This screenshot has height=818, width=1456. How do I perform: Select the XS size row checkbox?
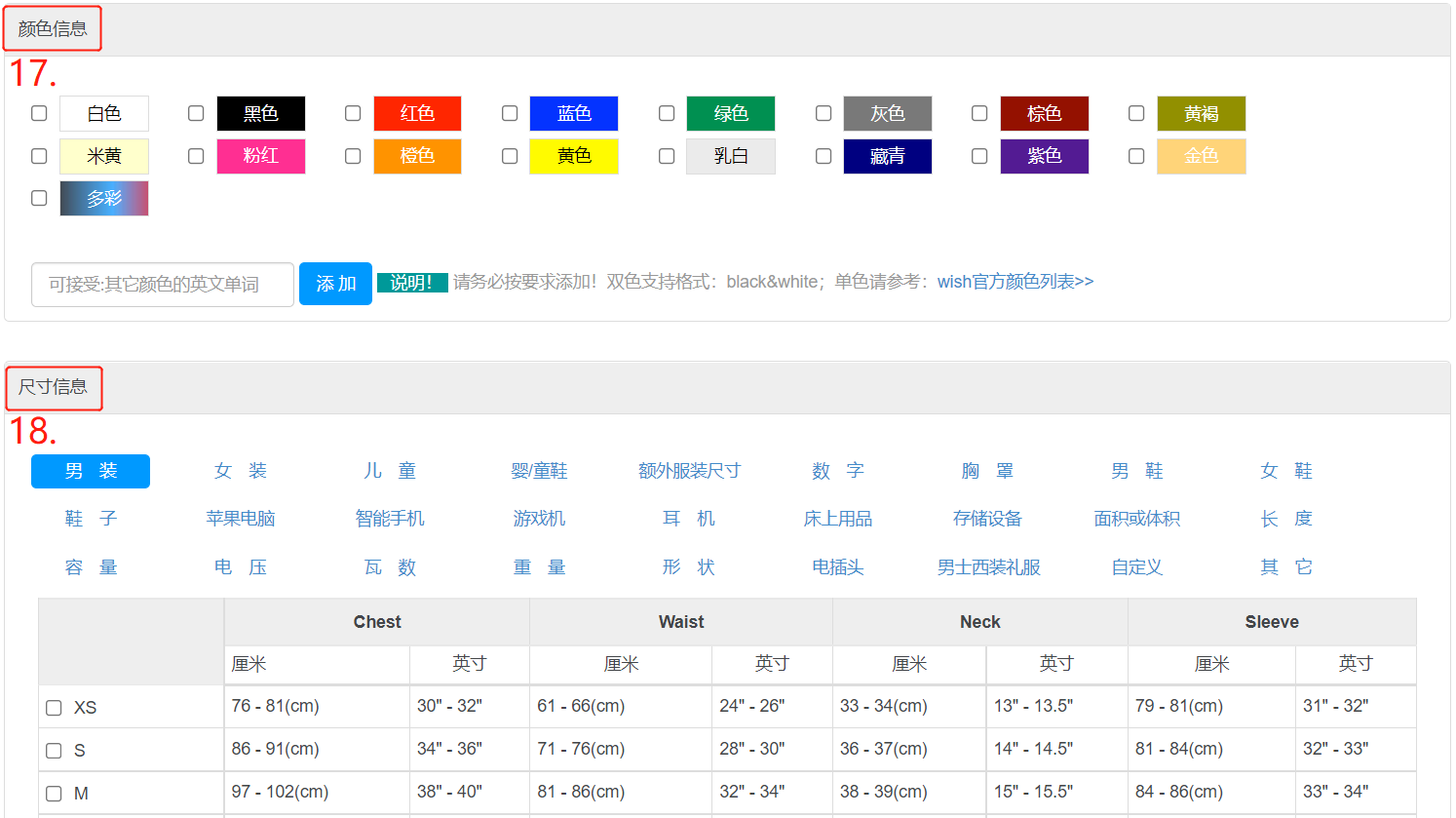[54, 708]
